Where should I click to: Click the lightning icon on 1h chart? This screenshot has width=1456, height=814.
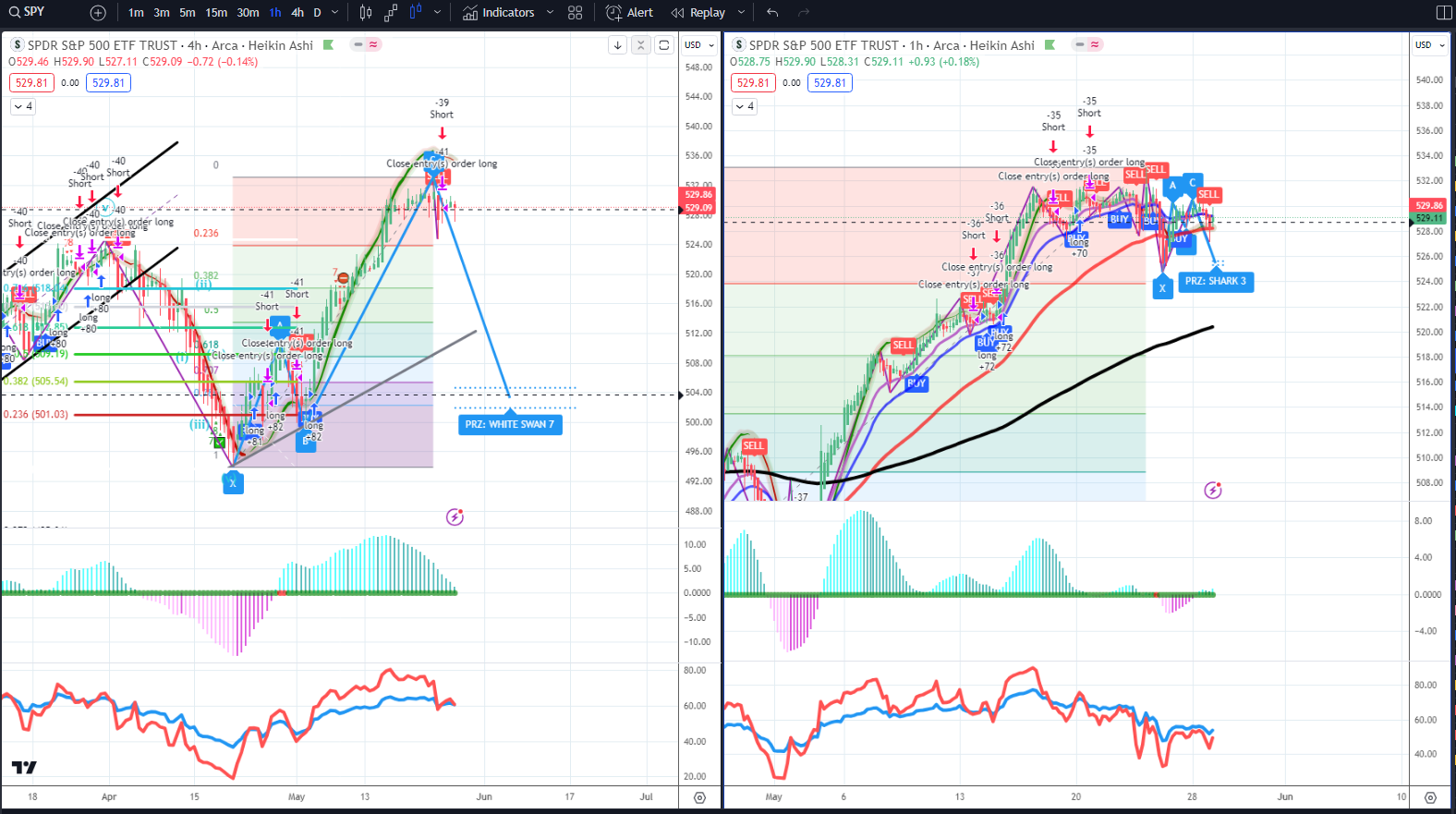tap(1213, 490)
